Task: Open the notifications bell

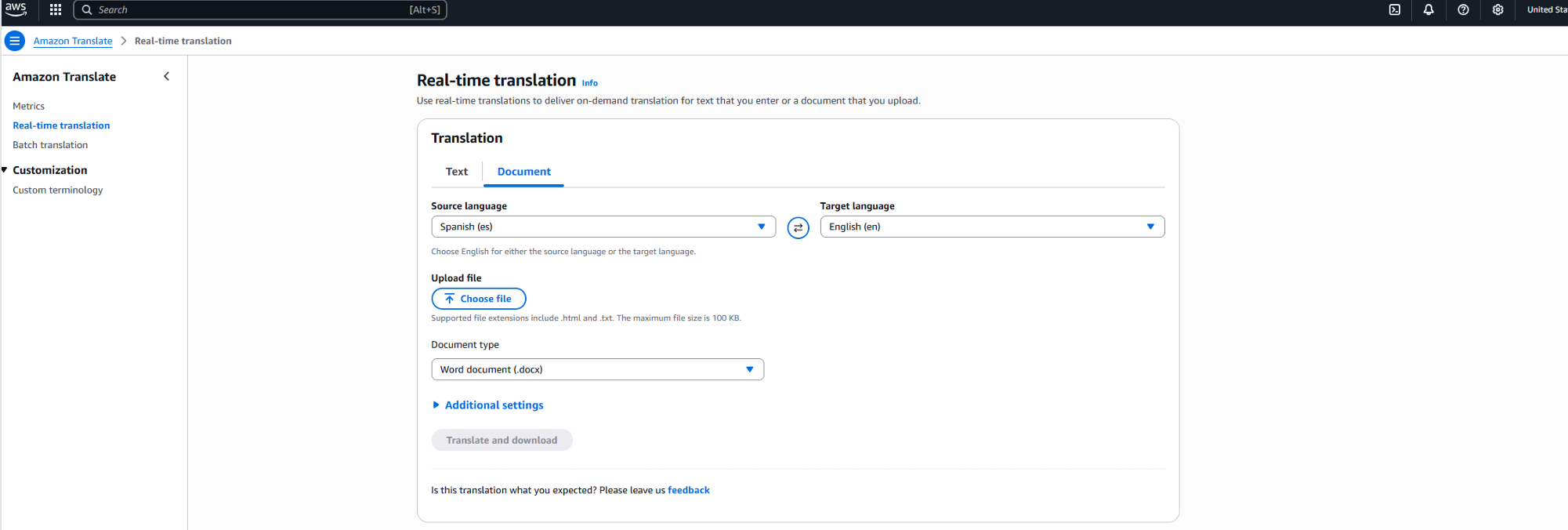Action: point(1429,9)
